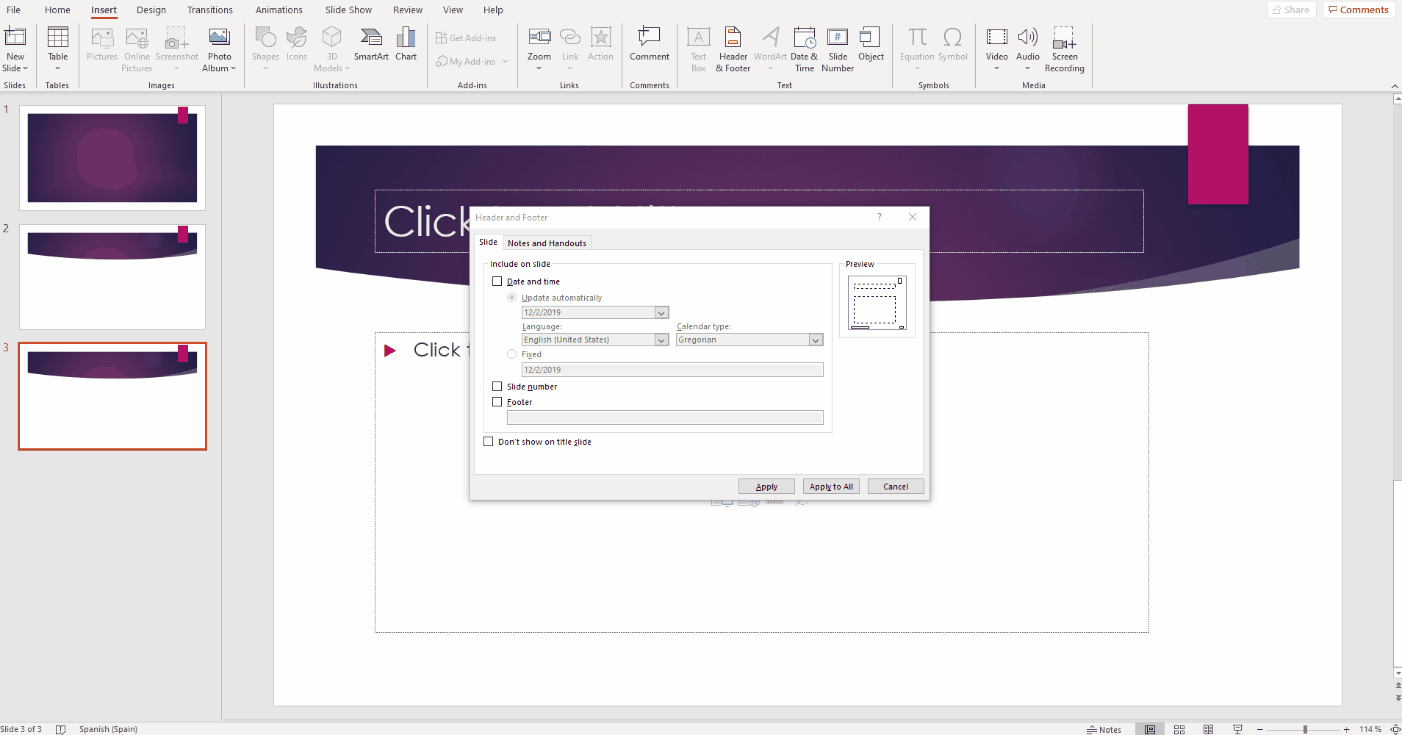Click the zoom slider in status bar
The height and width of the screenshot is (735, 1402).
point(1304,729)
